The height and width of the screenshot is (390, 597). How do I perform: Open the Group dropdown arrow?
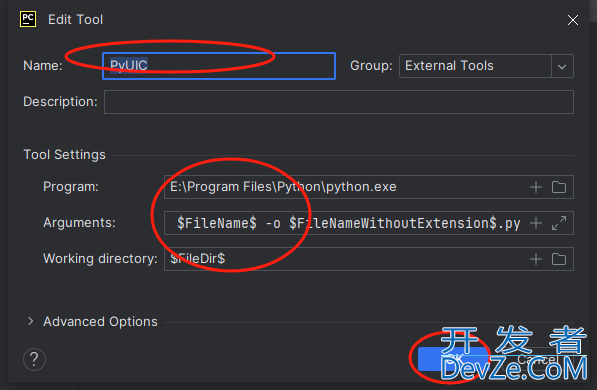click(562, 66)
